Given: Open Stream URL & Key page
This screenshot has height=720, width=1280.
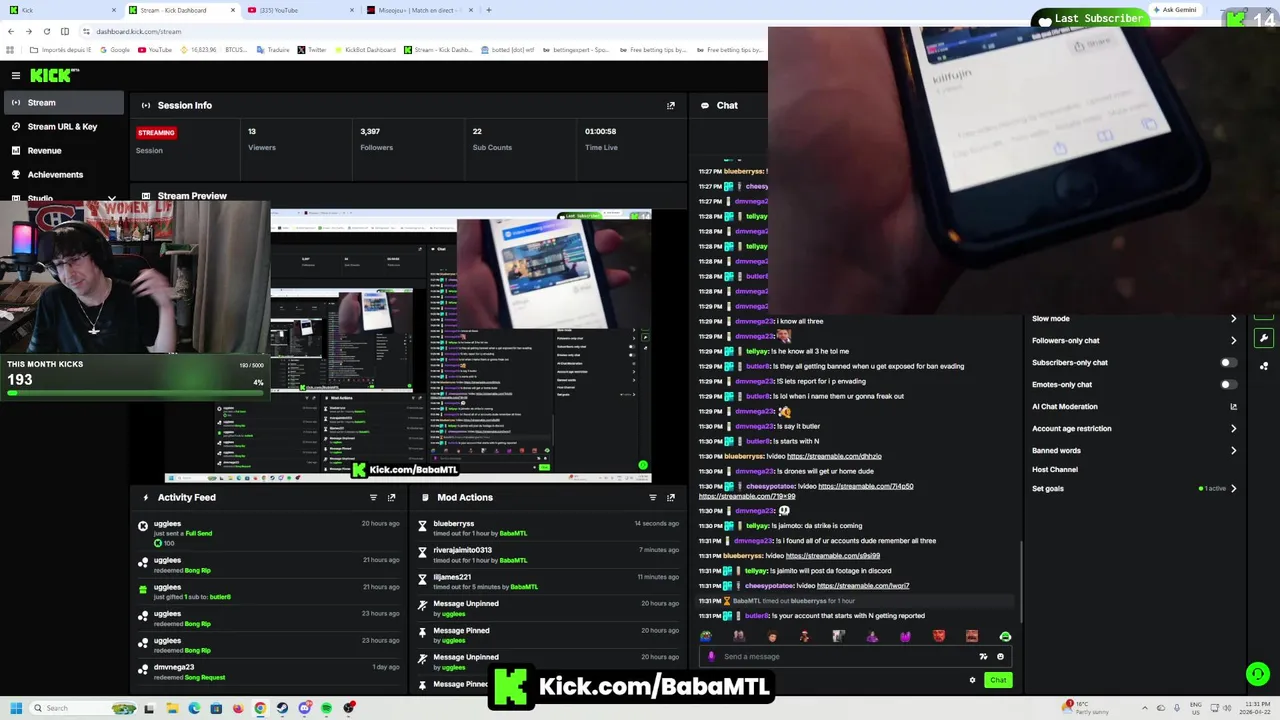Looking at the screenshot, I should (x=62, y=126).
